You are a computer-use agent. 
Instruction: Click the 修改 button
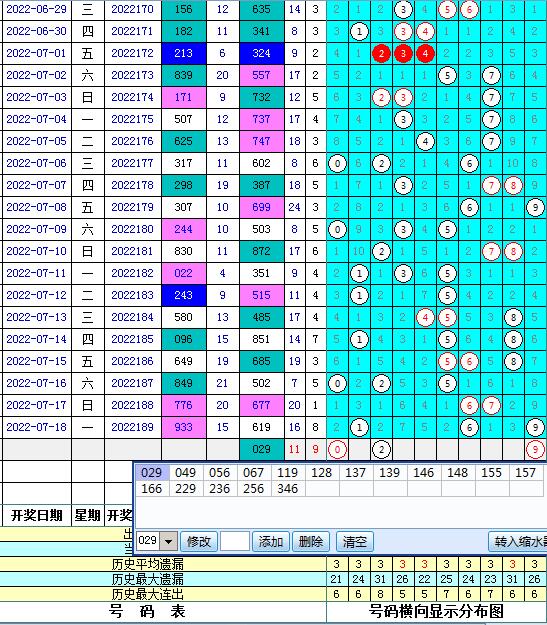pyautogui.click(x=199, y=541)
